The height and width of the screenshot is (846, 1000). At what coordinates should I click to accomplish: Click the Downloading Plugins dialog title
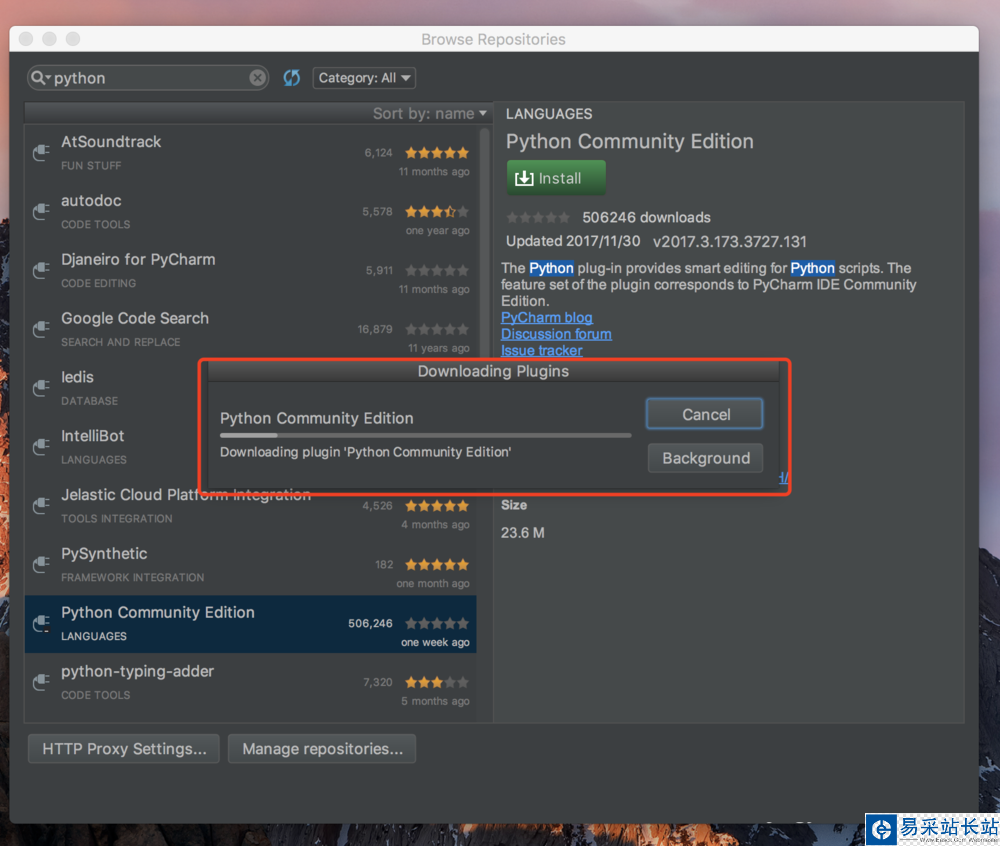click(493, 371)
